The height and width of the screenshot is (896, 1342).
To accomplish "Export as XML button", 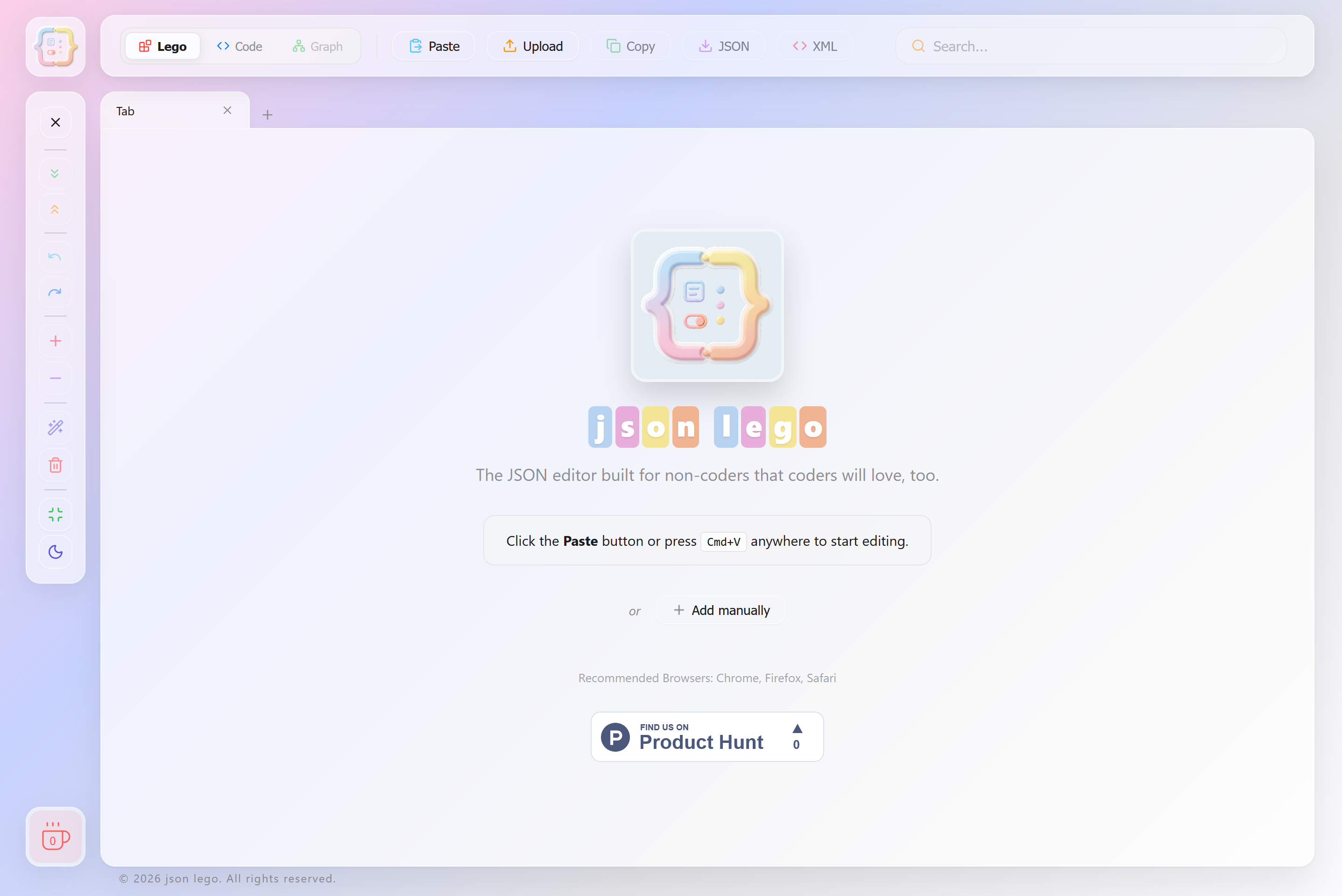I will [815, 46].
